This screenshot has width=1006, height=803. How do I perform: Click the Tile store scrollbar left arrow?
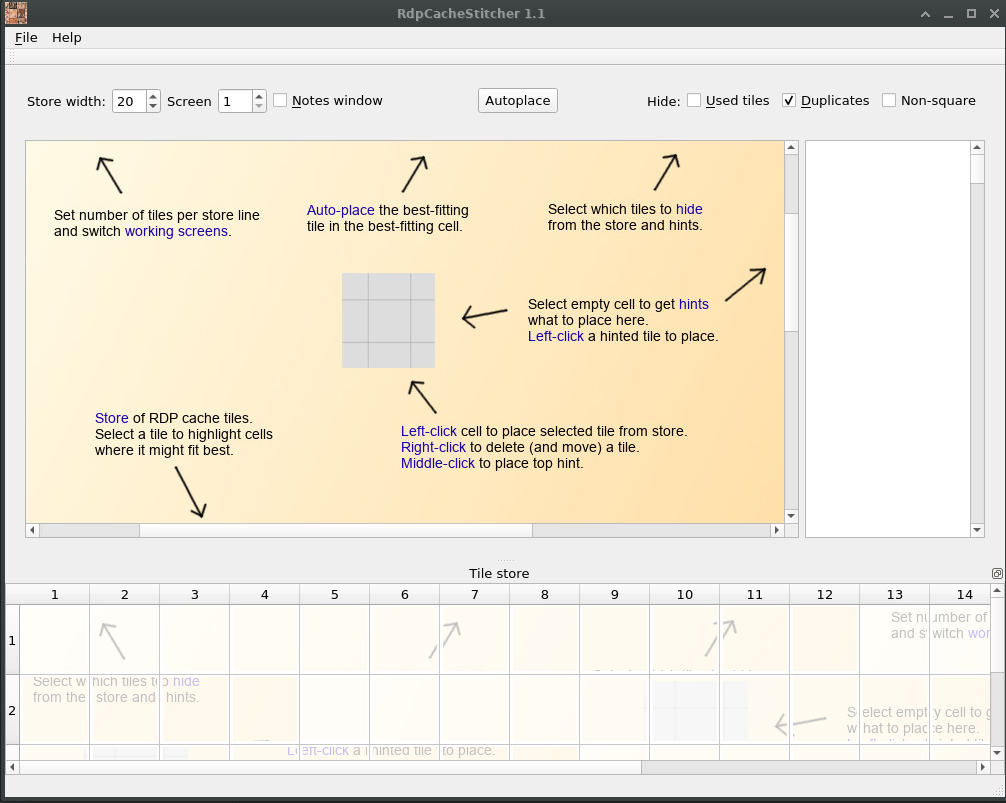12,767
